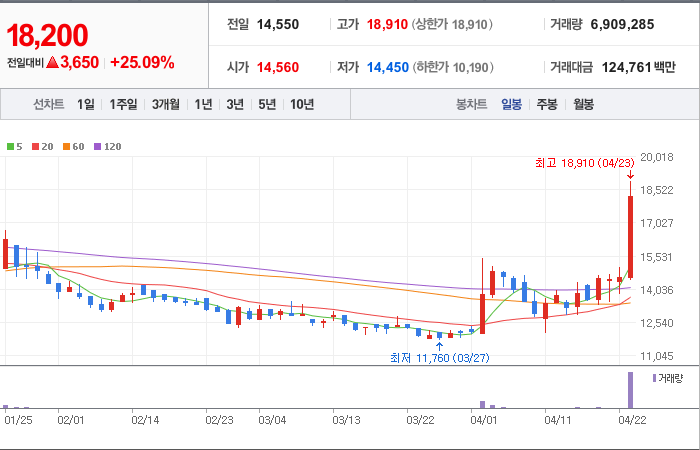Viewport: 700px width, 450px height.
Task: Click the 18,522 price axis label
Action: tap(657, 190)
